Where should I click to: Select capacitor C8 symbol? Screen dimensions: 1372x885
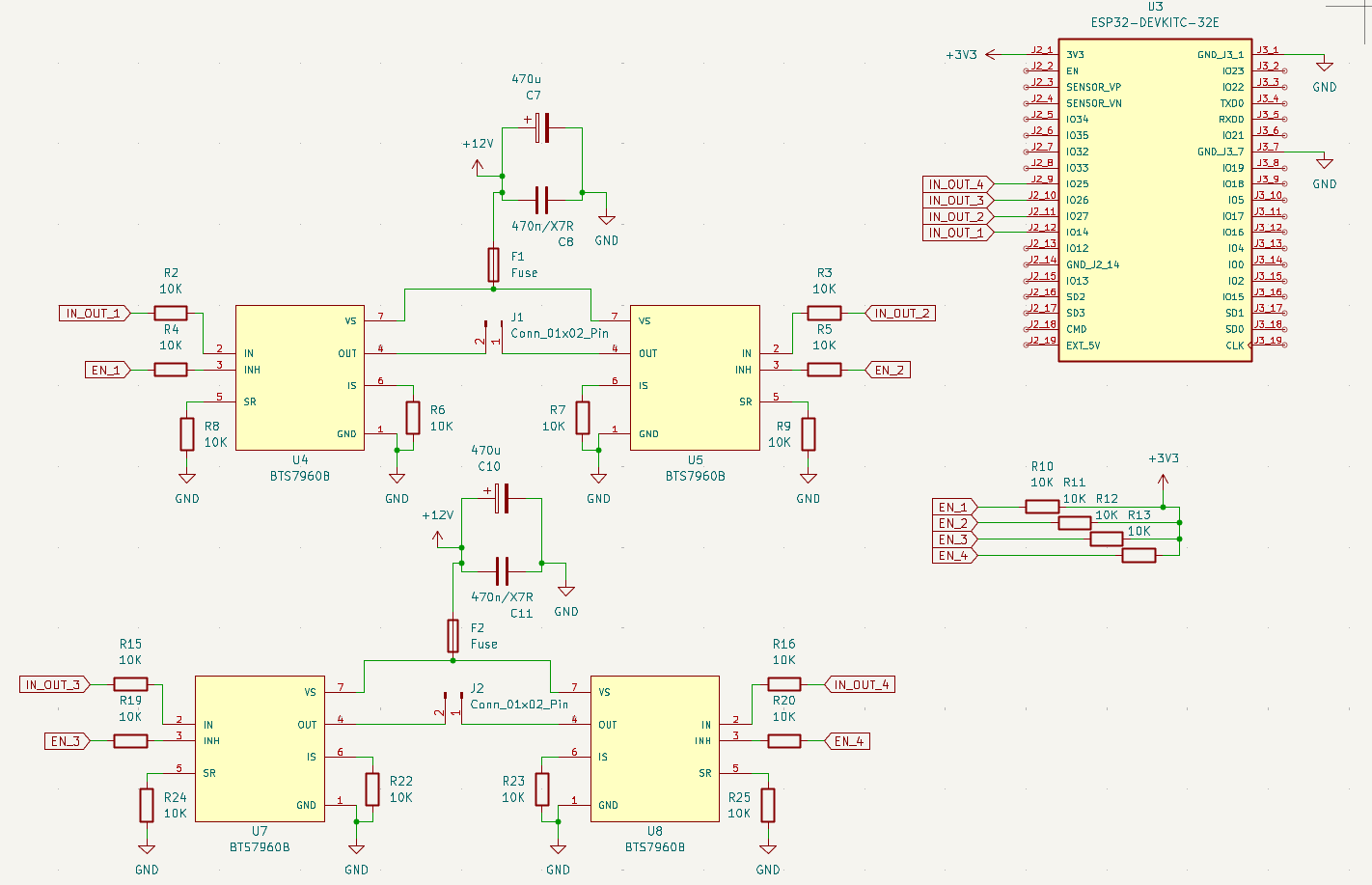[x=542, y=200]
